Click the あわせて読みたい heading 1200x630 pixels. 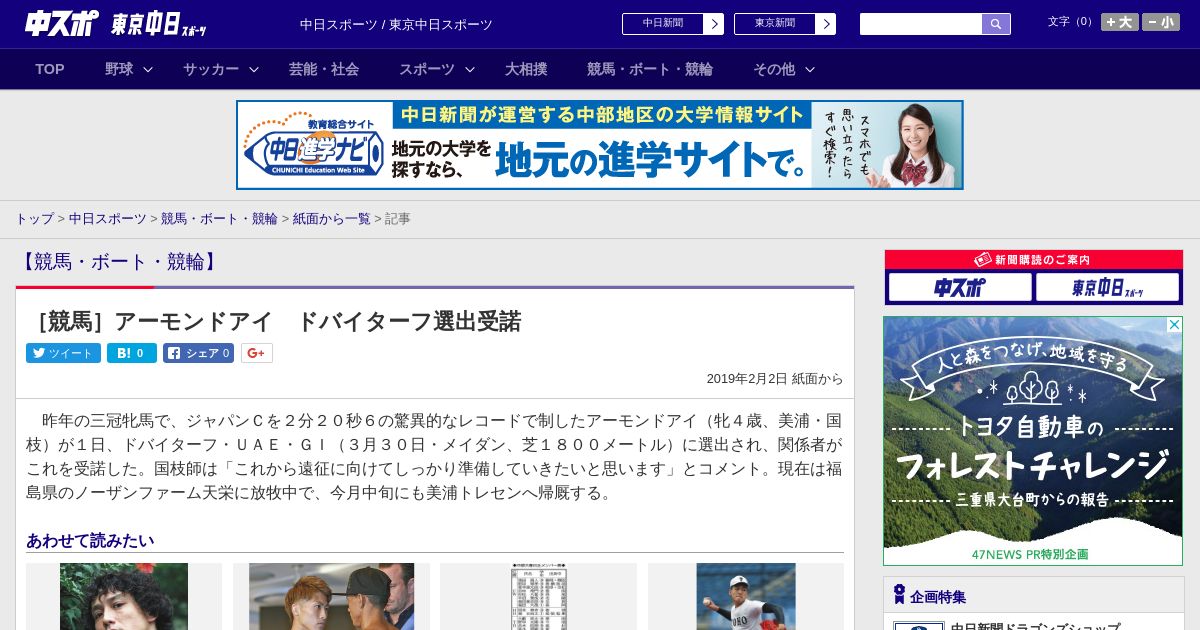90,541
